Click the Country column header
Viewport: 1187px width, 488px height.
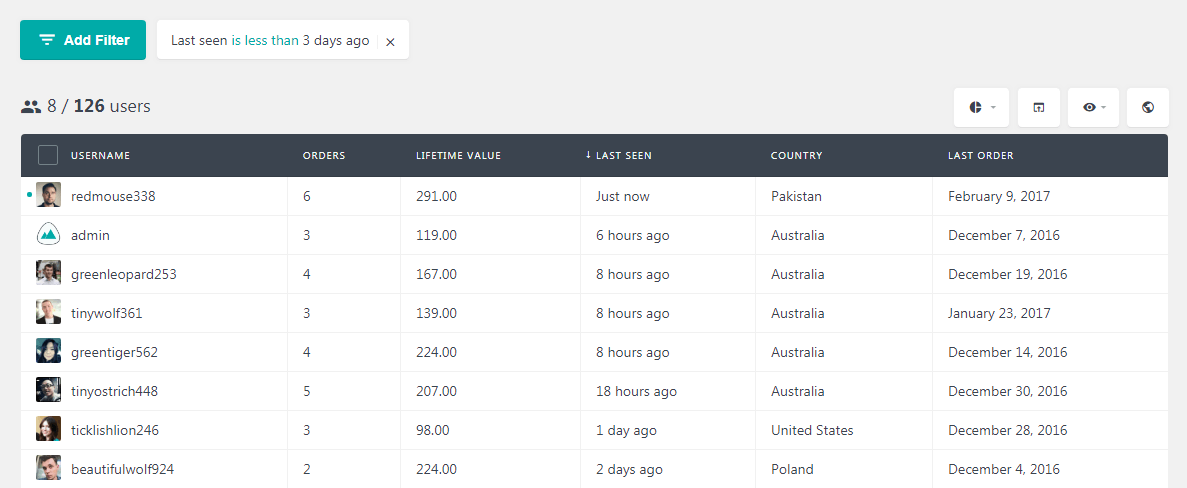coord(796,156)
